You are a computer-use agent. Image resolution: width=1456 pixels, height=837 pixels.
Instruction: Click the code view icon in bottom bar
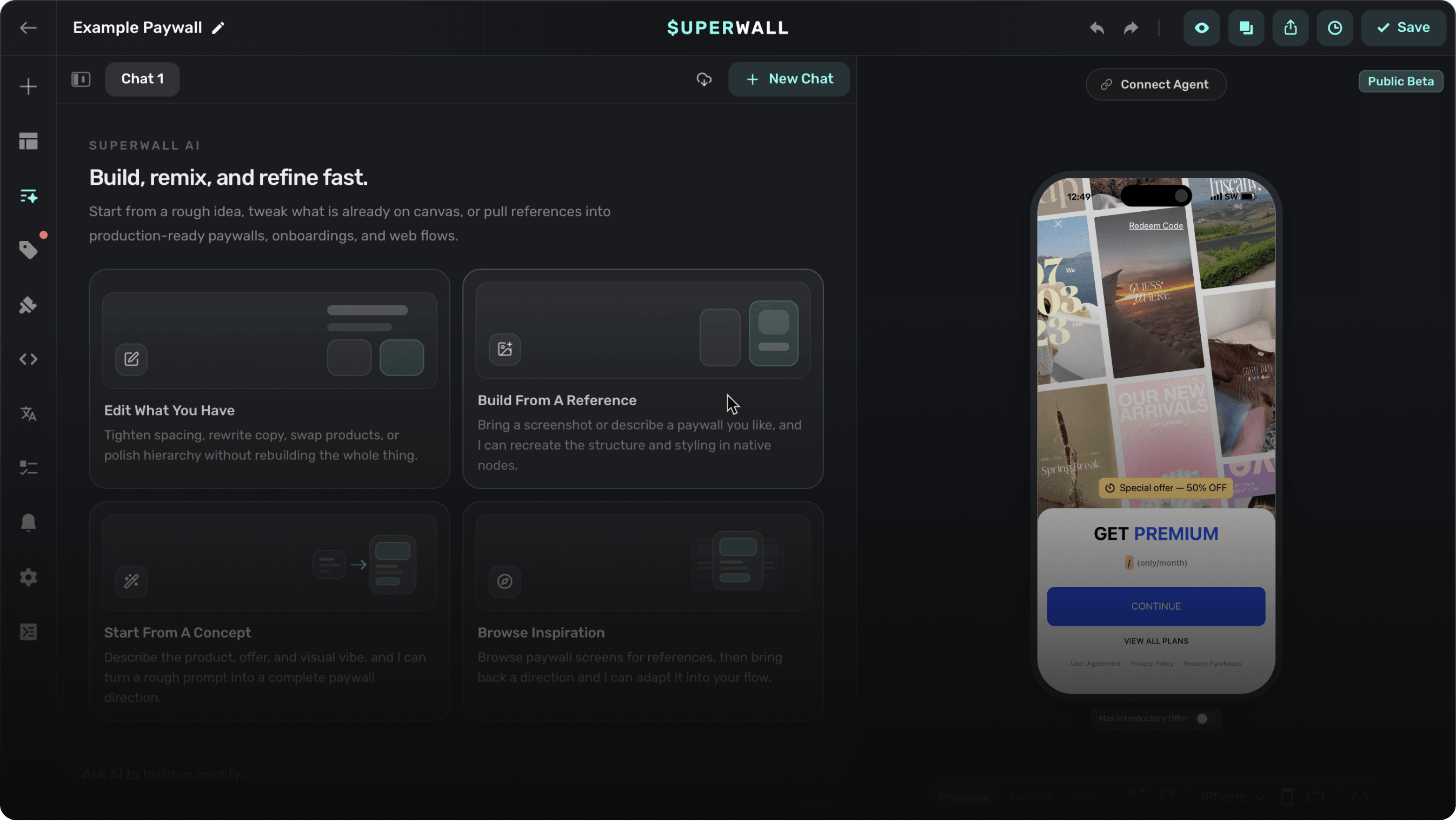1360,798
